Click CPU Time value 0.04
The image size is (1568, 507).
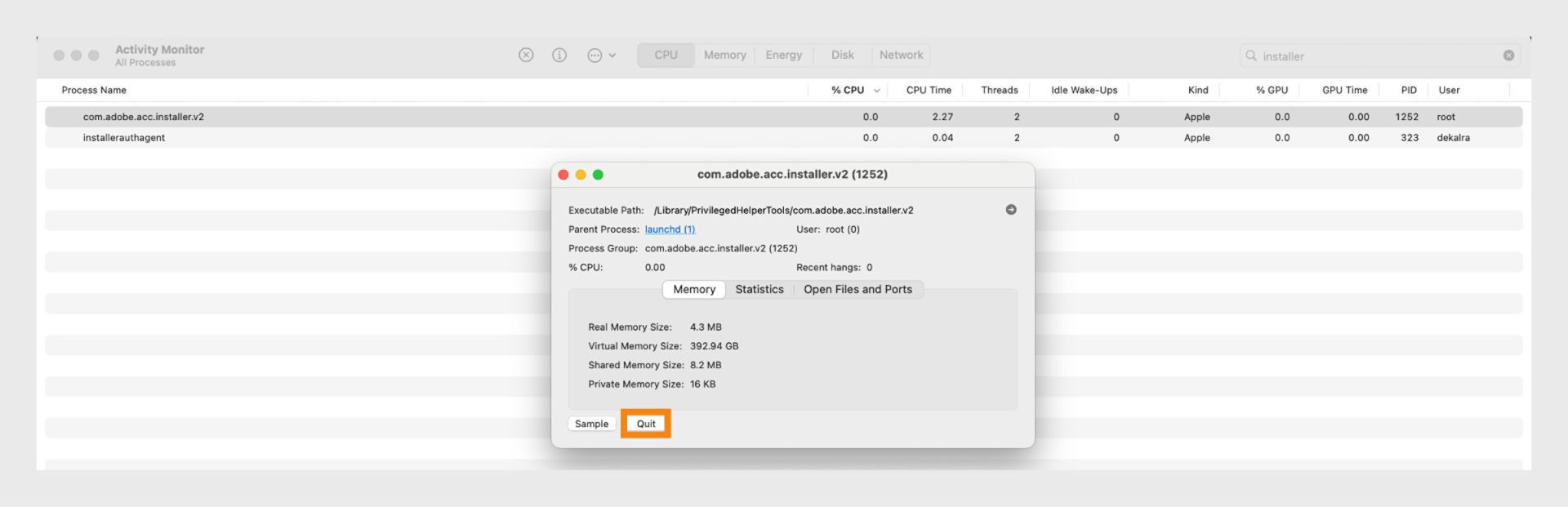[942, 138]
